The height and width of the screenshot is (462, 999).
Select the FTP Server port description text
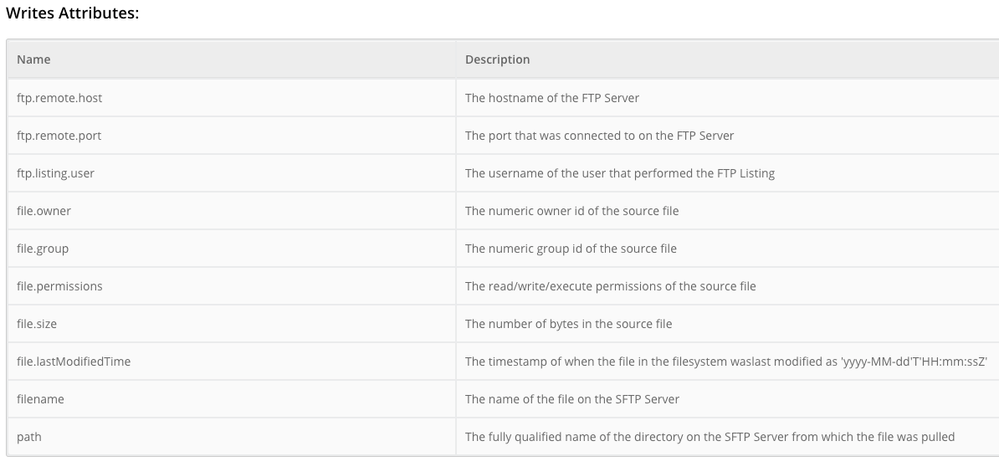600,135
